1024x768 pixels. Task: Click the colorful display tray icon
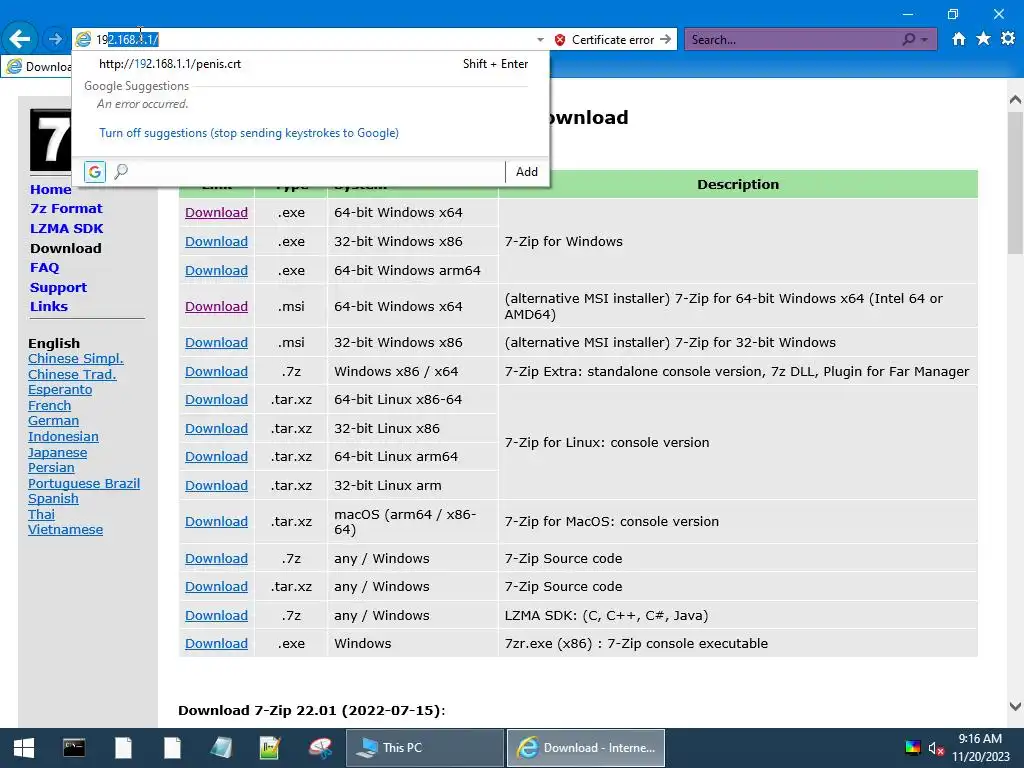pyautogui.click(x=913, y=748)
